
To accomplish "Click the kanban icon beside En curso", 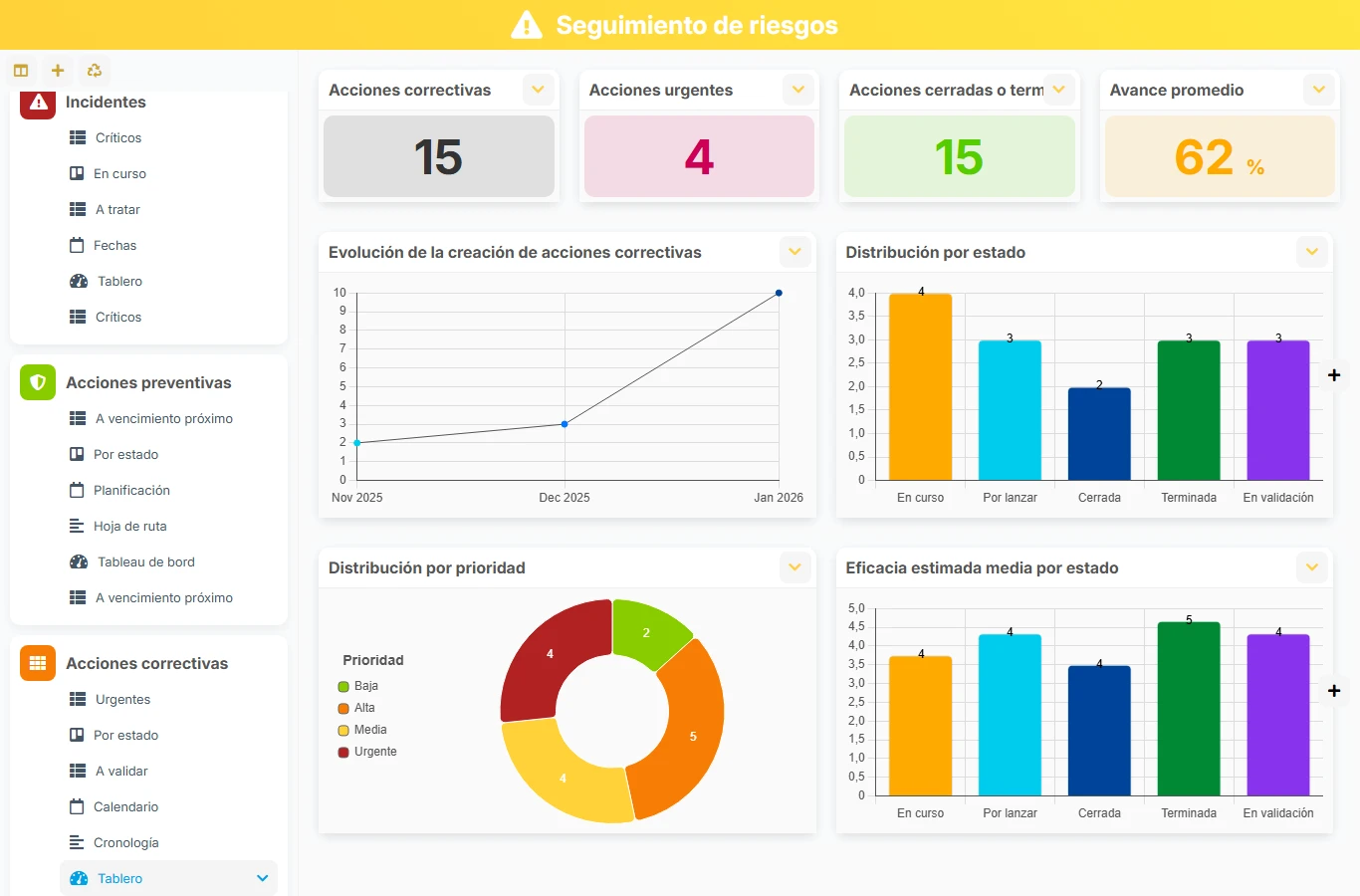I will tap(77, 173).
